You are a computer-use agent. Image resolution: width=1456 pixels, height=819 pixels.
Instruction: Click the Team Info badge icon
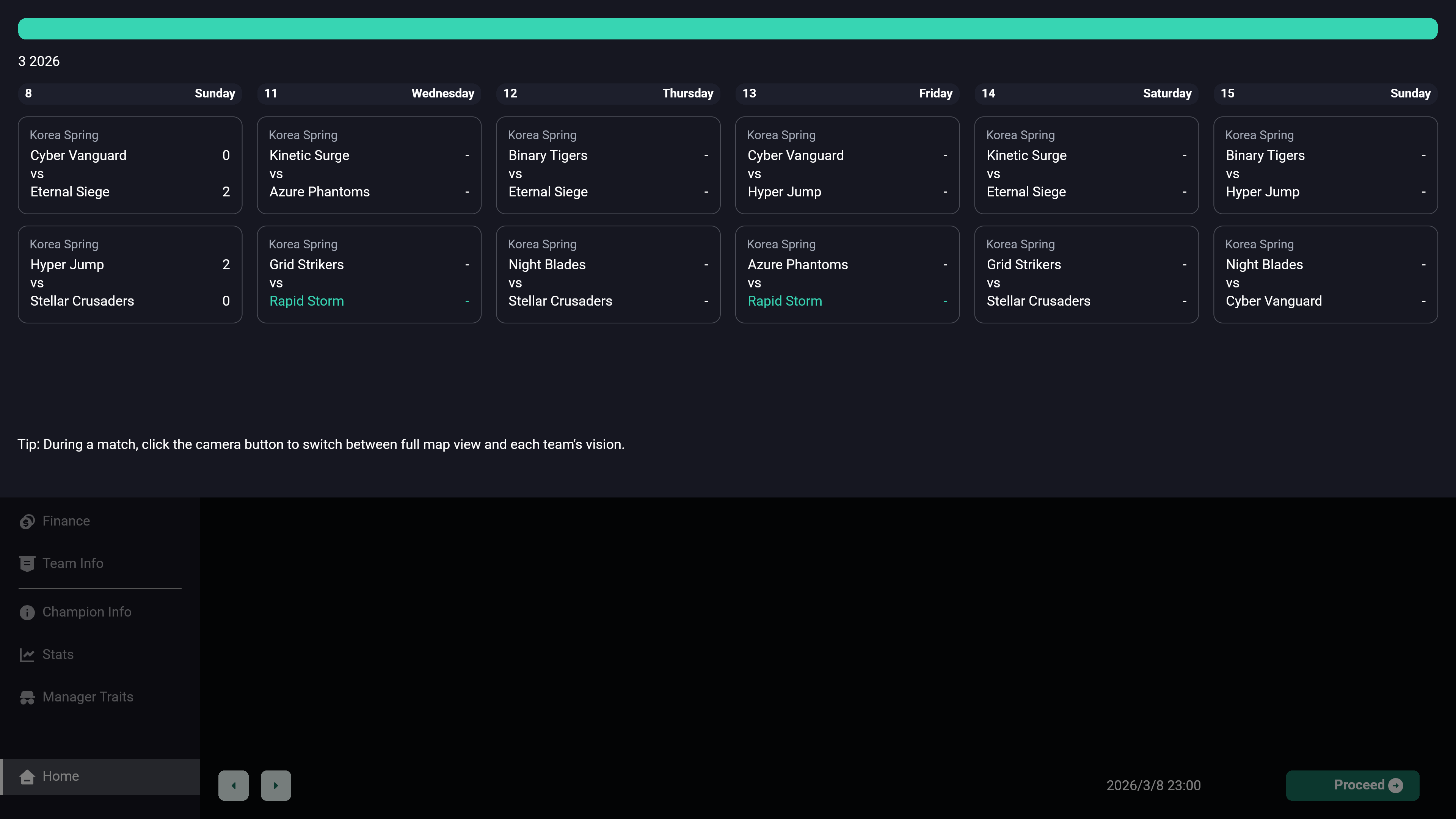click(x=27, y=564)
